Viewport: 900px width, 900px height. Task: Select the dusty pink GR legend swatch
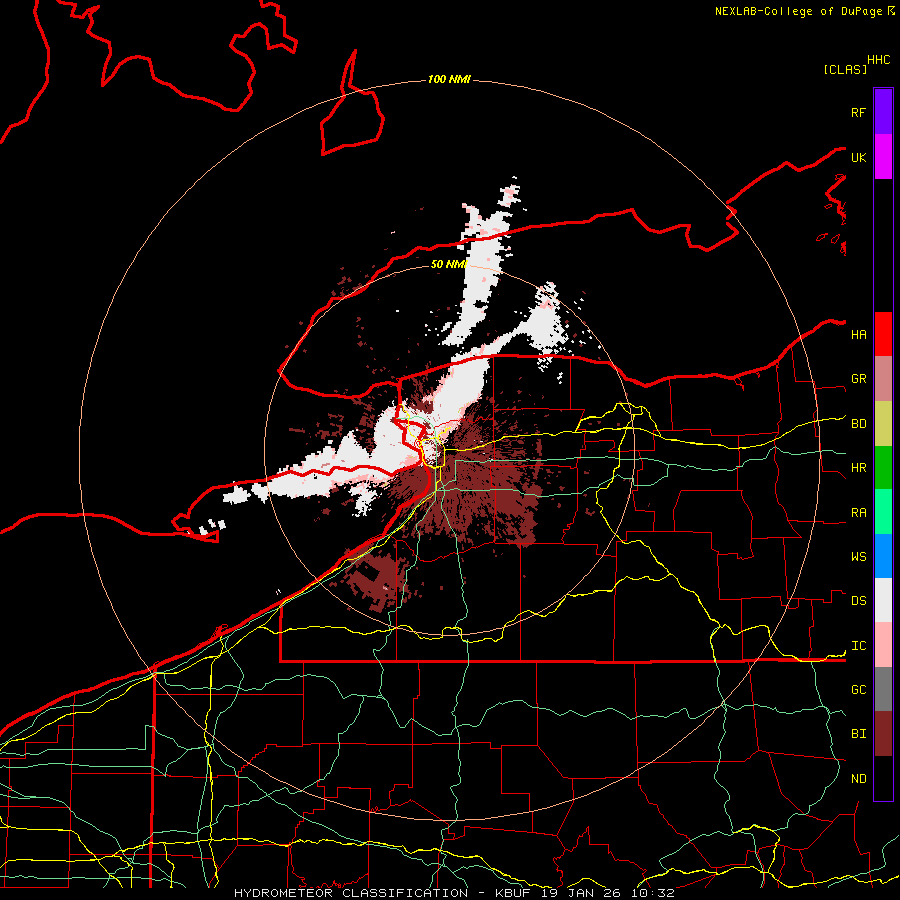click(883, 379)
